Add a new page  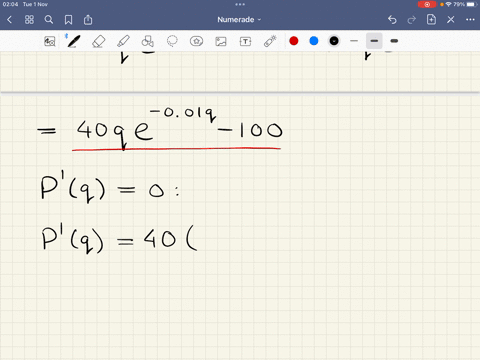[x=431, y=20]
